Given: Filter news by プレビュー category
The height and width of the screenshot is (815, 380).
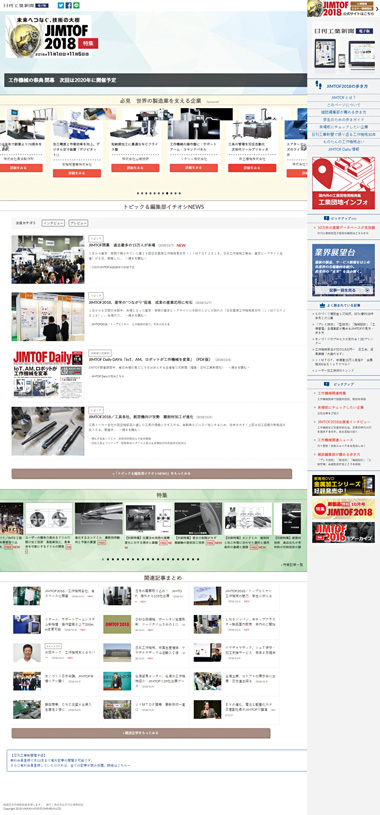Looking at the screenshot, I should click(78, 223).
